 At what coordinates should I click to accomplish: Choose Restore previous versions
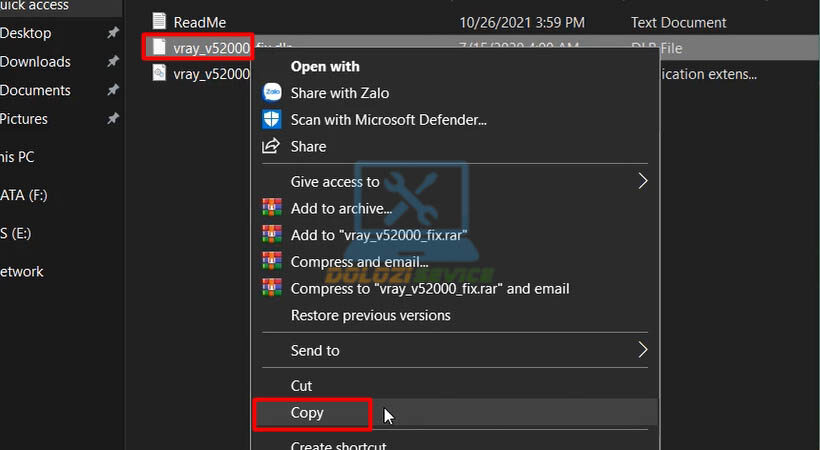370,315
